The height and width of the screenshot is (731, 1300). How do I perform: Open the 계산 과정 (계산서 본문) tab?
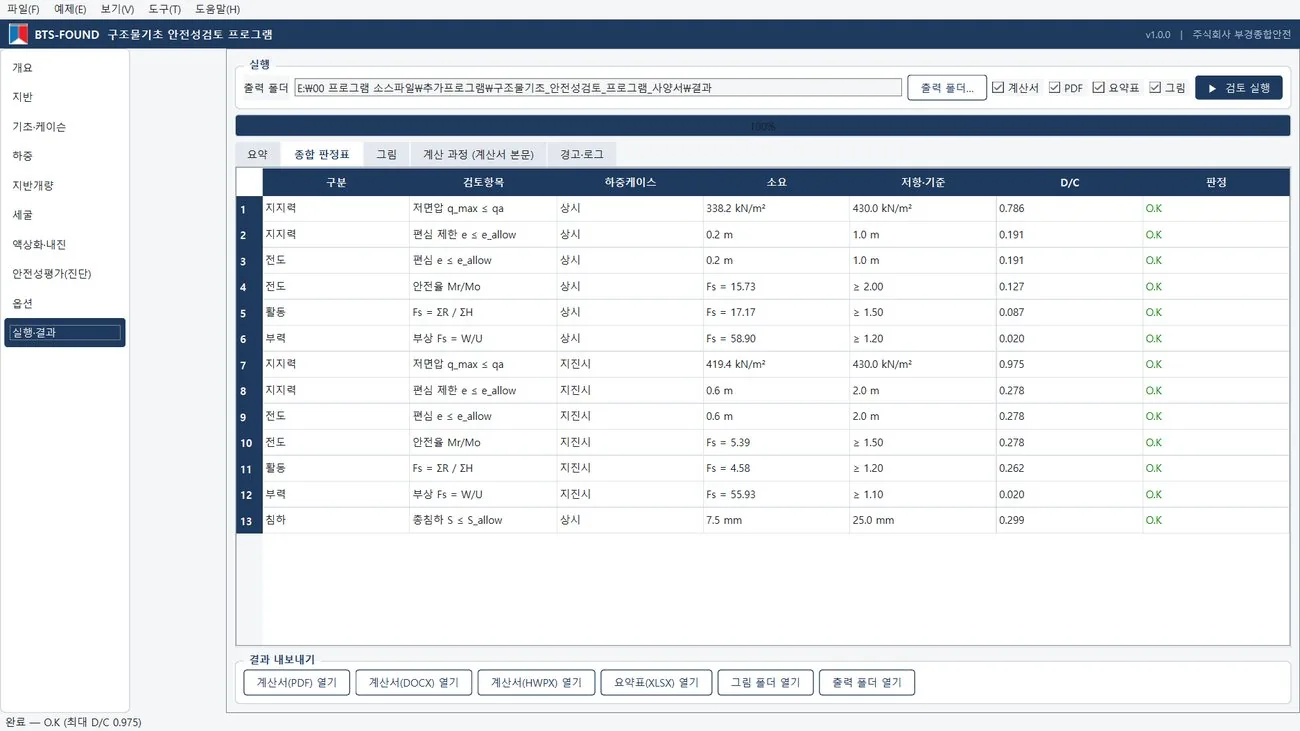tap(478, 154)
